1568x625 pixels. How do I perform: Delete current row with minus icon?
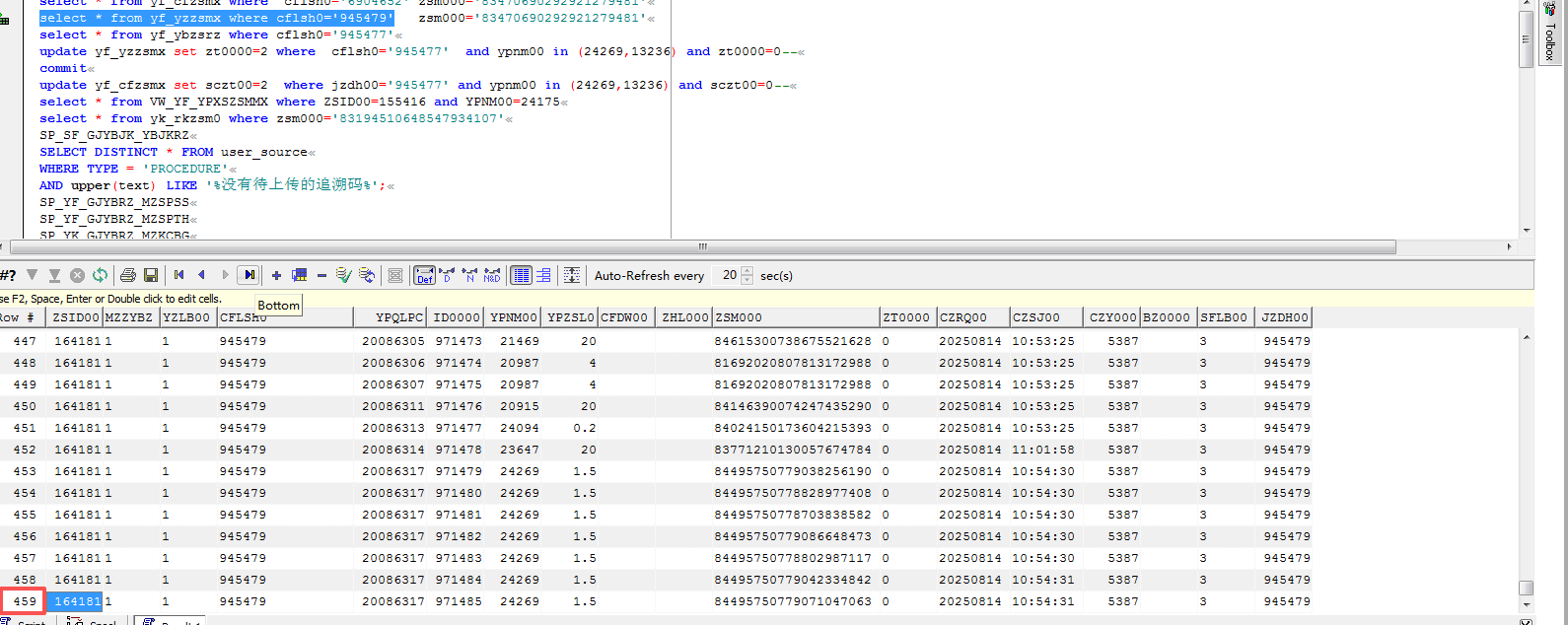pos(321,275)
